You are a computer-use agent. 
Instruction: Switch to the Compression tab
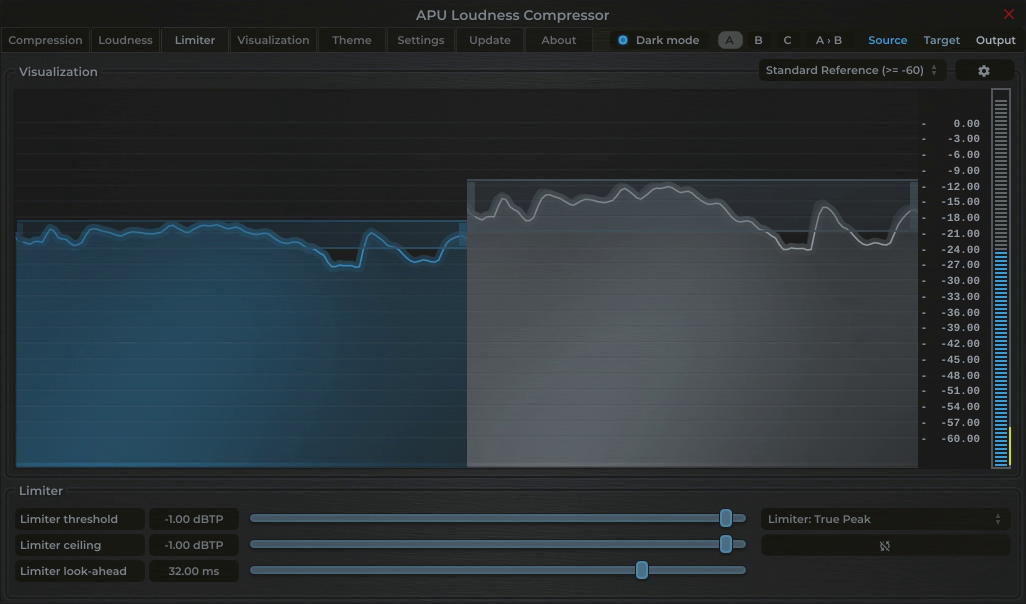click(x=45, y=40)
